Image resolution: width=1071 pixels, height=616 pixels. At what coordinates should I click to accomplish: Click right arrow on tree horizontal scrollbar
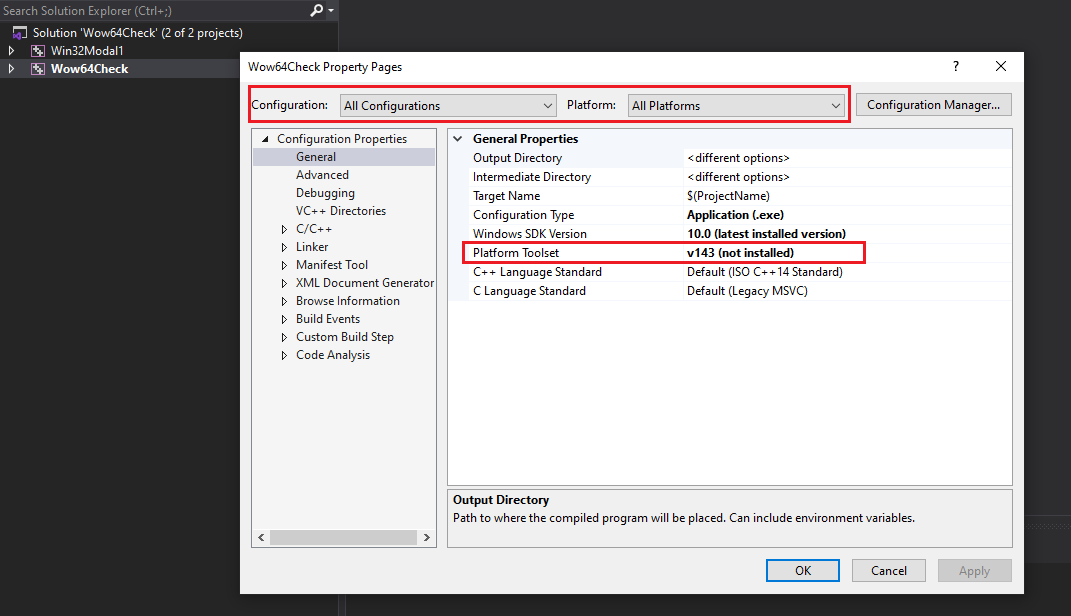(427, 537)
